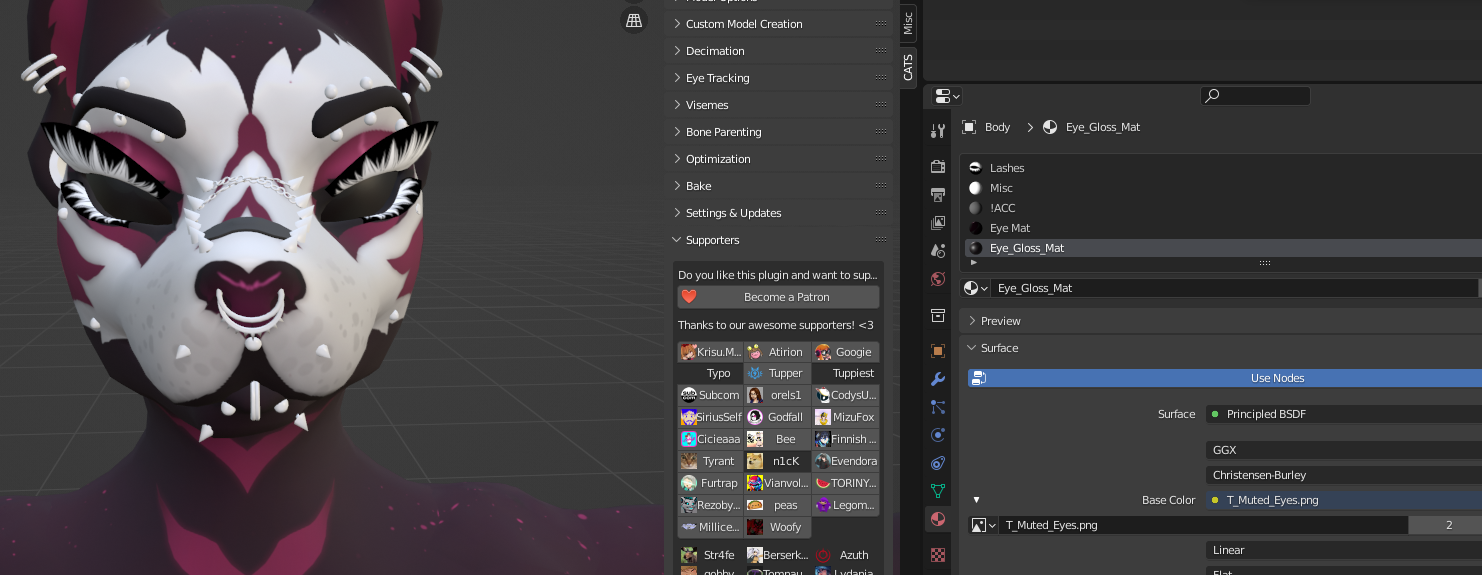The image size is (1482, 575).
Task: Switch to the CATS sidebar tab
Action: tap(908, 67)
